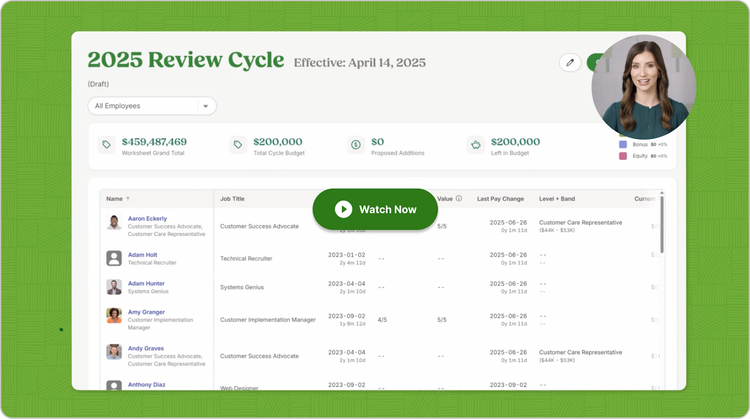The width and height of the screenshot is (750, 419).
Task: Open the All Employees dropdown
Action: [x=152, y=106]
